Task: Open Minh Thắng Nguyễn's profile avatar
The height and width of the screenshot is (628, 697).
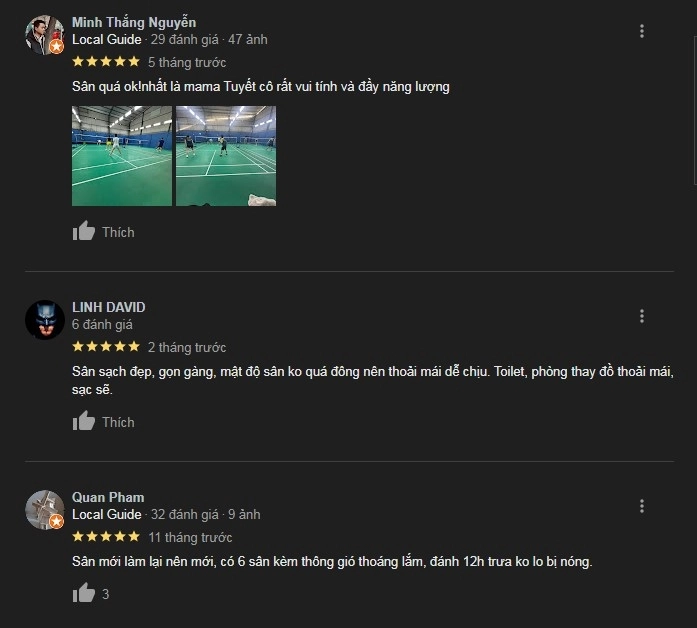Action: 45,35
